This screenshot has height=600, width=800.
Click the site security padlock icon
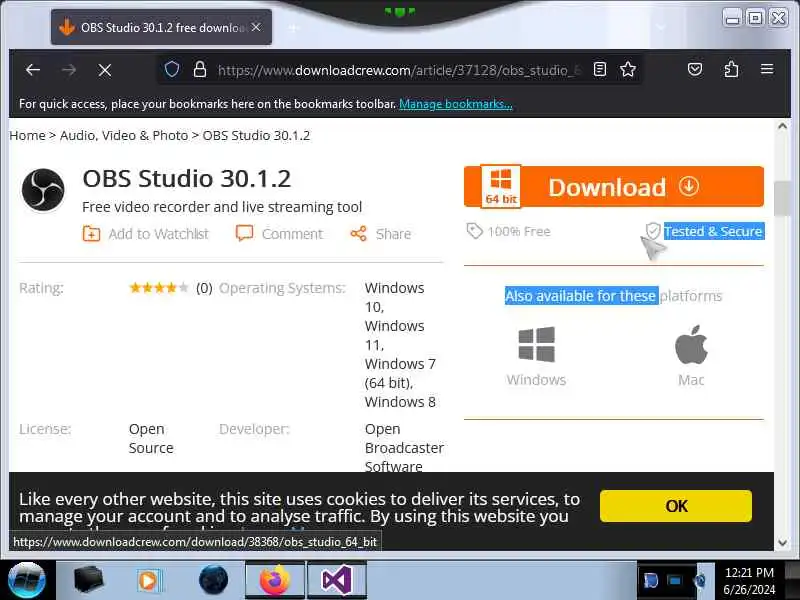click(x=200, y=69)
